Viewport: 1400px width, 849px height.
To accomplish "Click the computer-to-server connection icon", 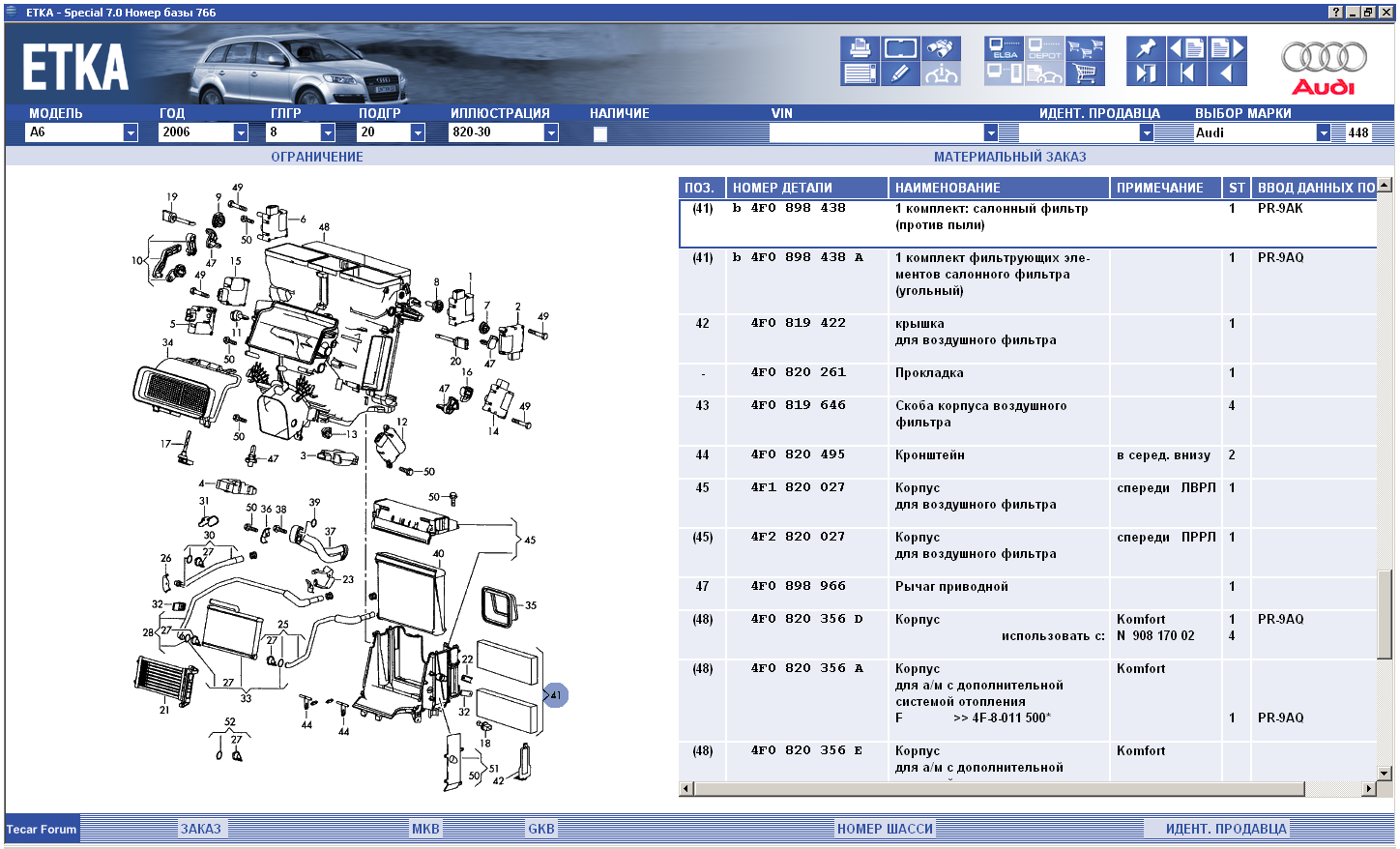I will coord(1005,73).
